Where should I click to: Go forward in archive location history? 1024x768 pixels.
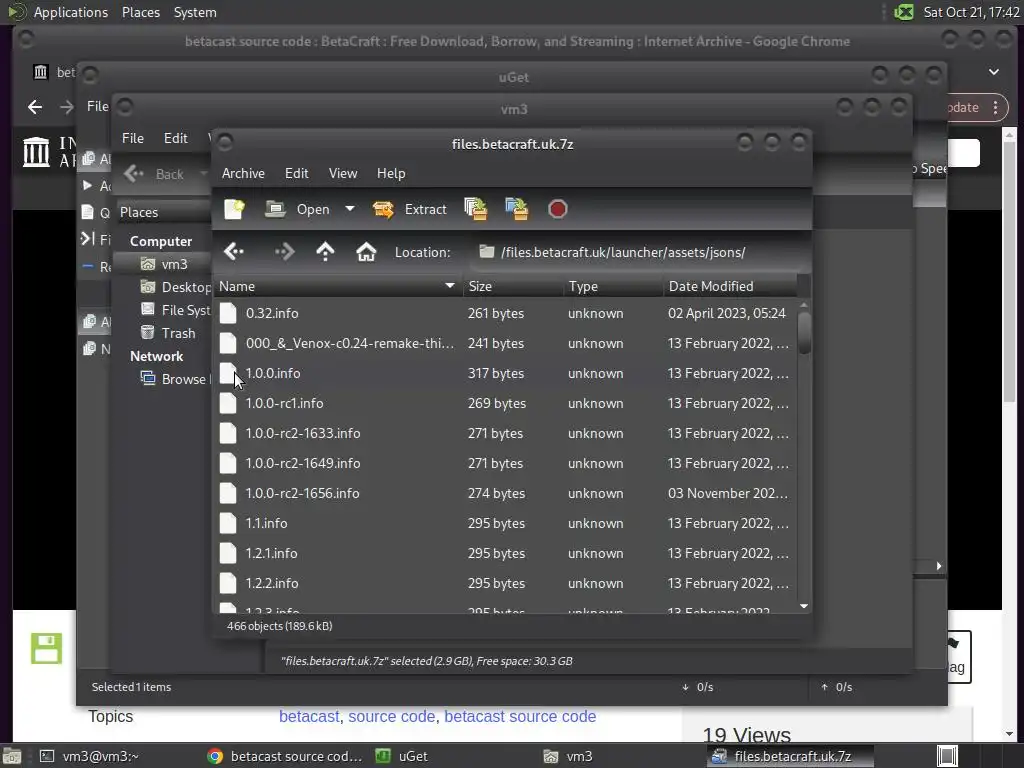[x=284, y=251]
